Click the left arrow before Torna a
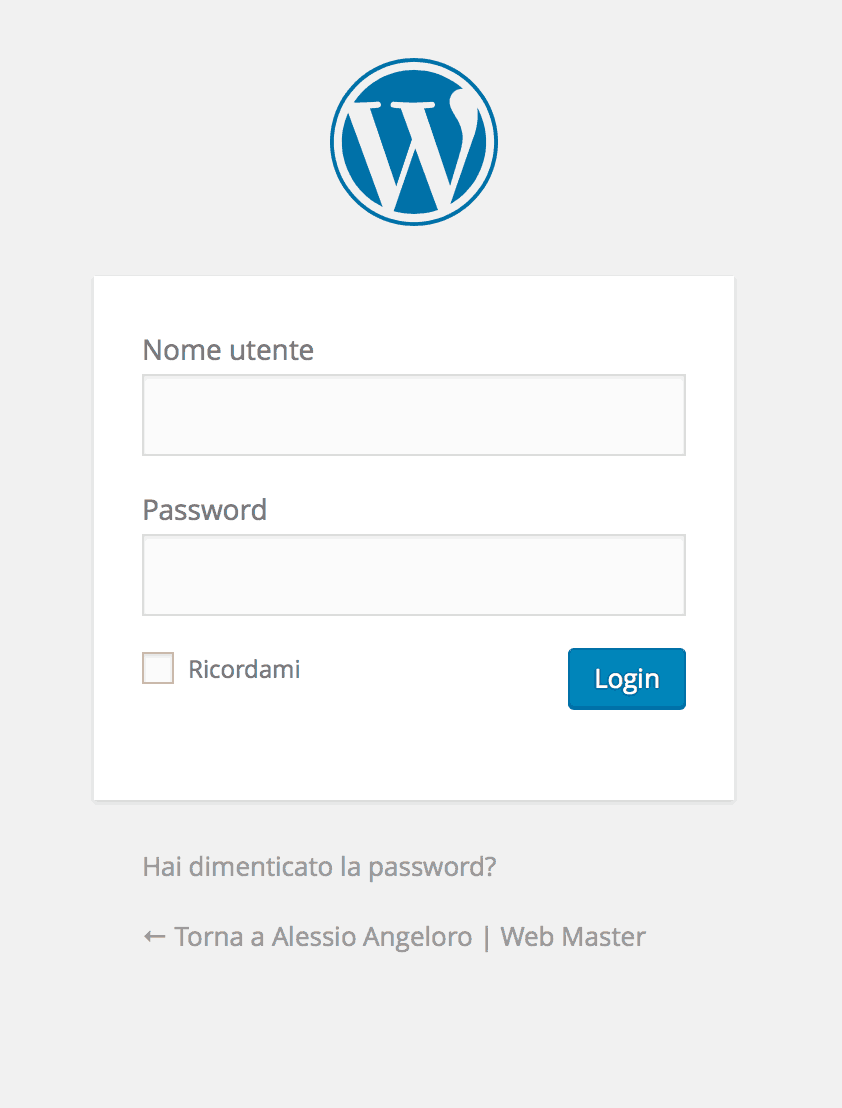Image resolution: width=842 pixels, height=1108 pixels. tap(154, 937)
